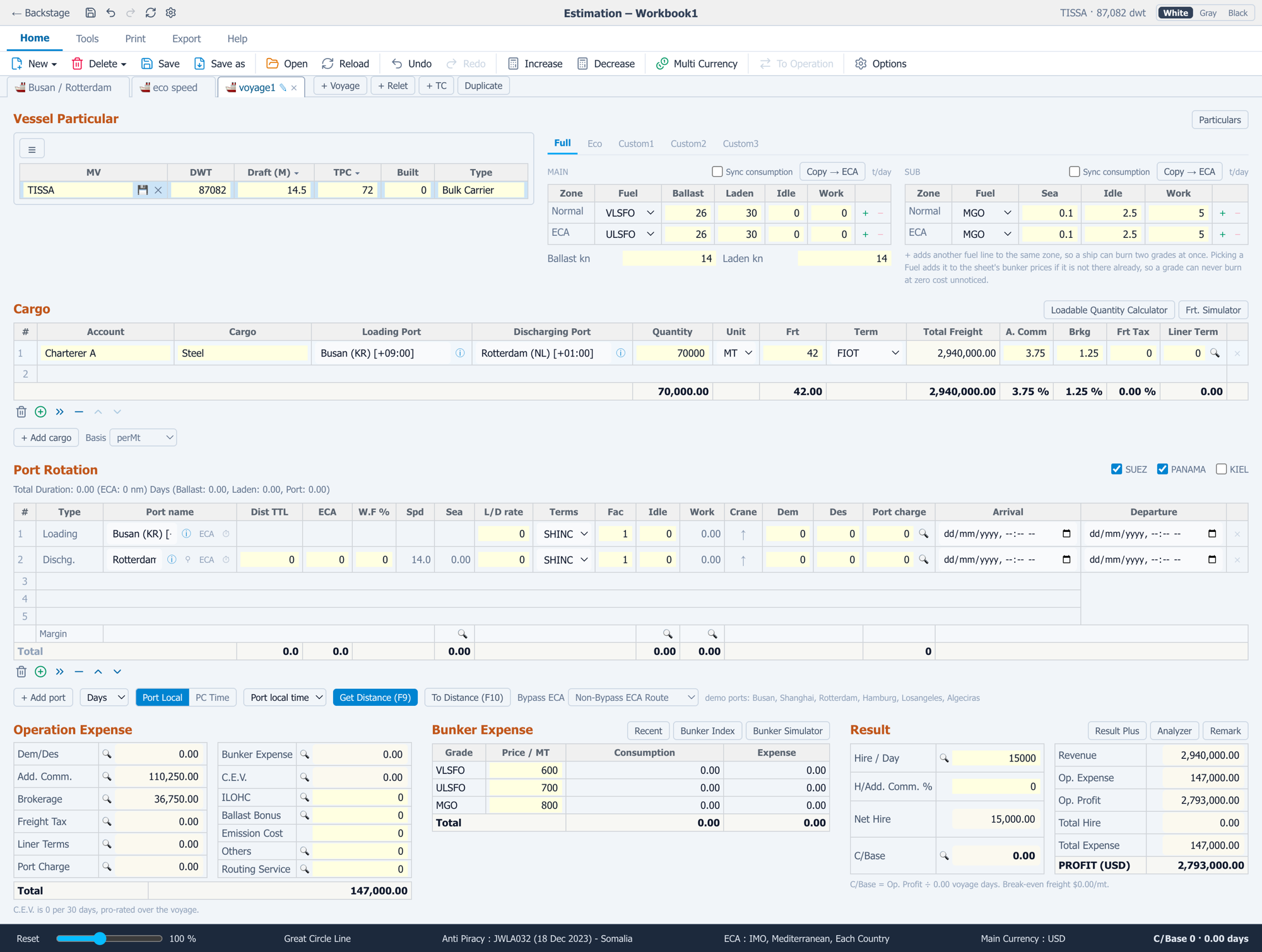
Task: Open port charge lookup for Busan row
Action: coord(924,534)
